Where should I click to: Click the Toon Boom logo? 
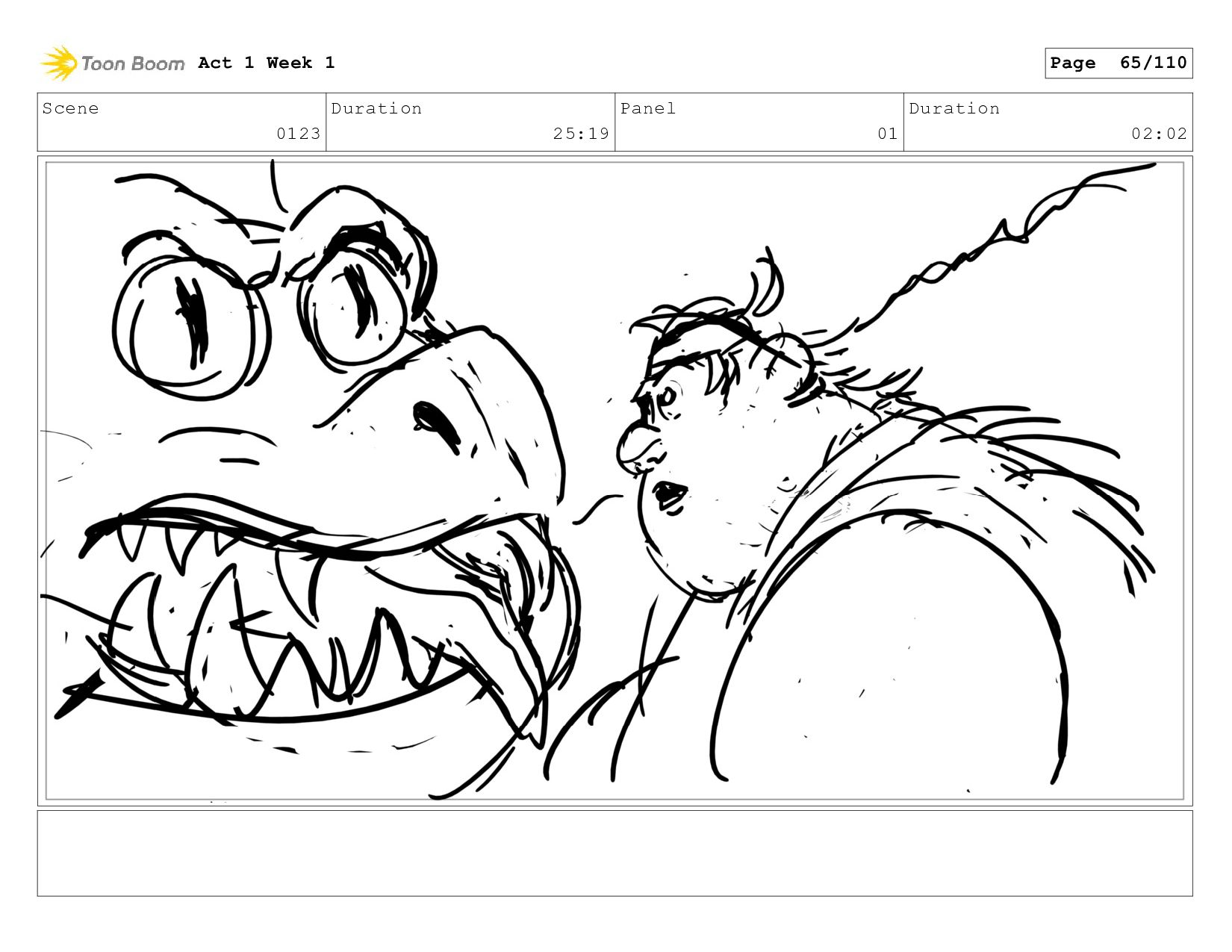[112, 63]
